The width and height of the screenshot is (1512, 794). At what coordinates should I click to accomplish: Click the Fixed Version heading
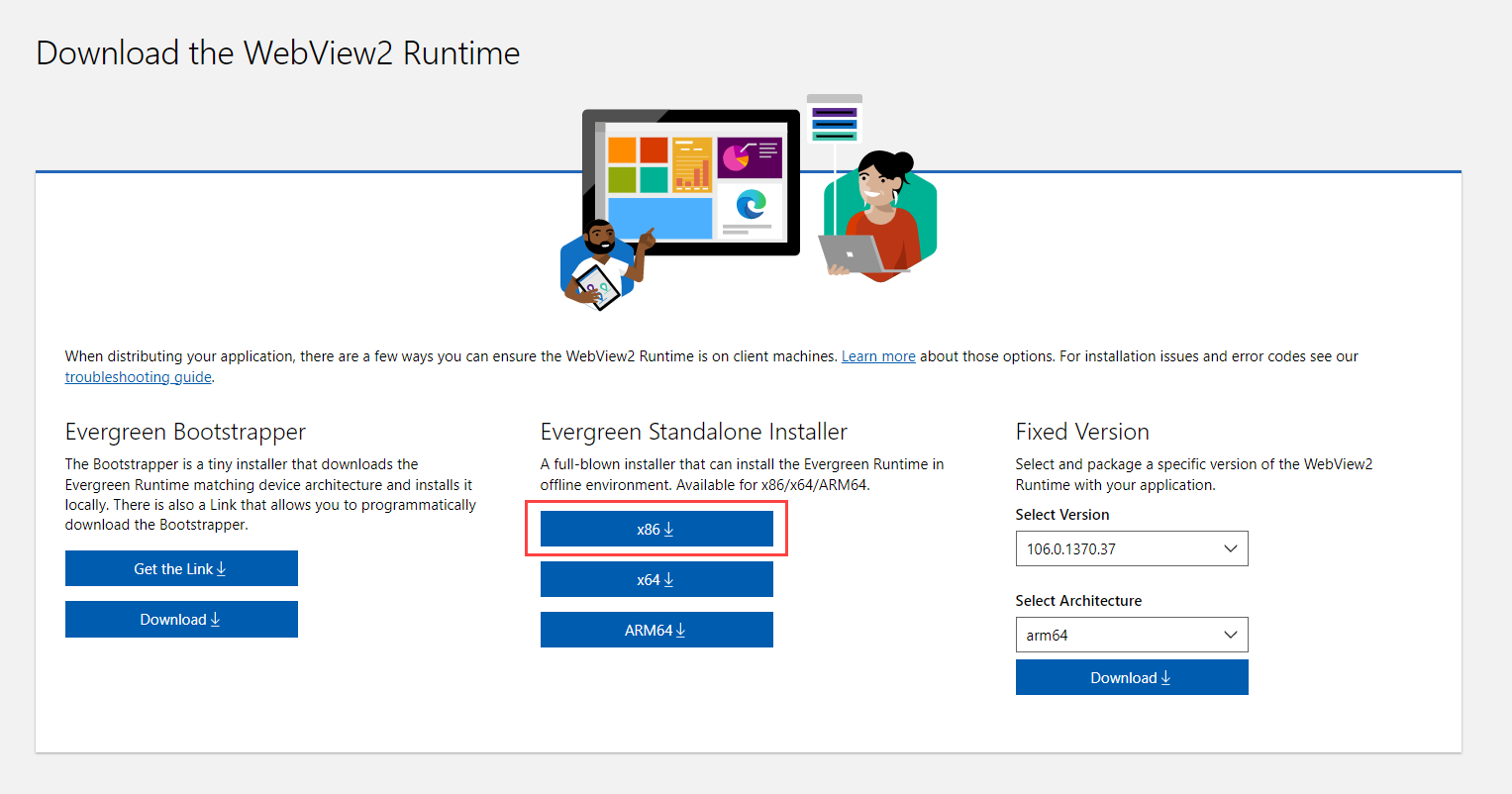[x=1082, y=432]
